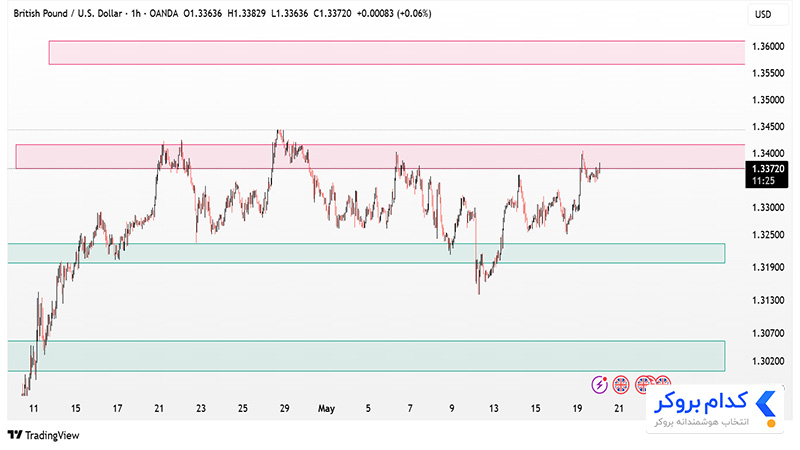Select the pink resistance zone near 1.34000
Image resolution: width=800 pixels, height=450 pixels.
click(380, 156)
